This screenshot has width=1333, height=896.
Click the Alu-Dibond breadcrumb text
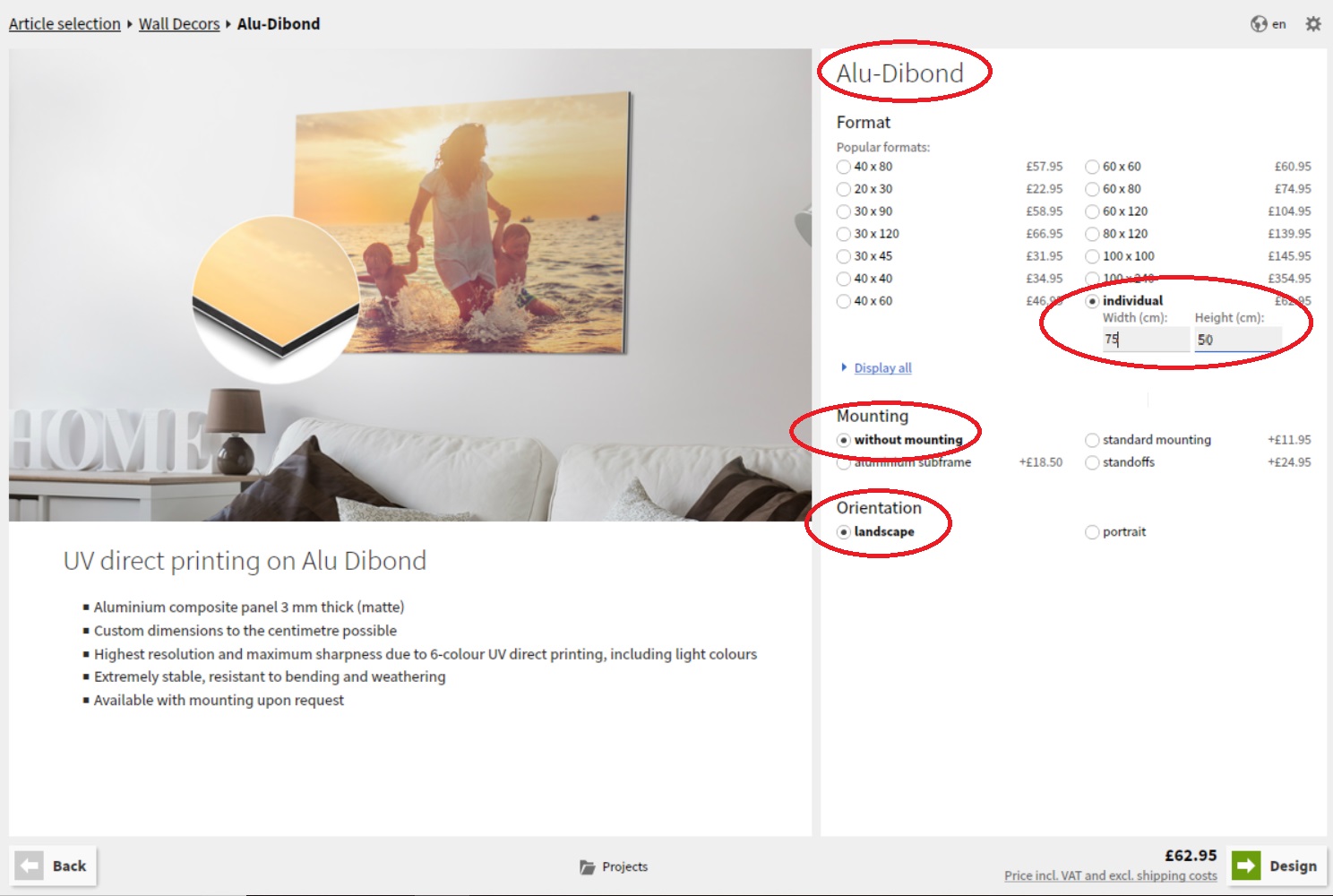(279, 24)
